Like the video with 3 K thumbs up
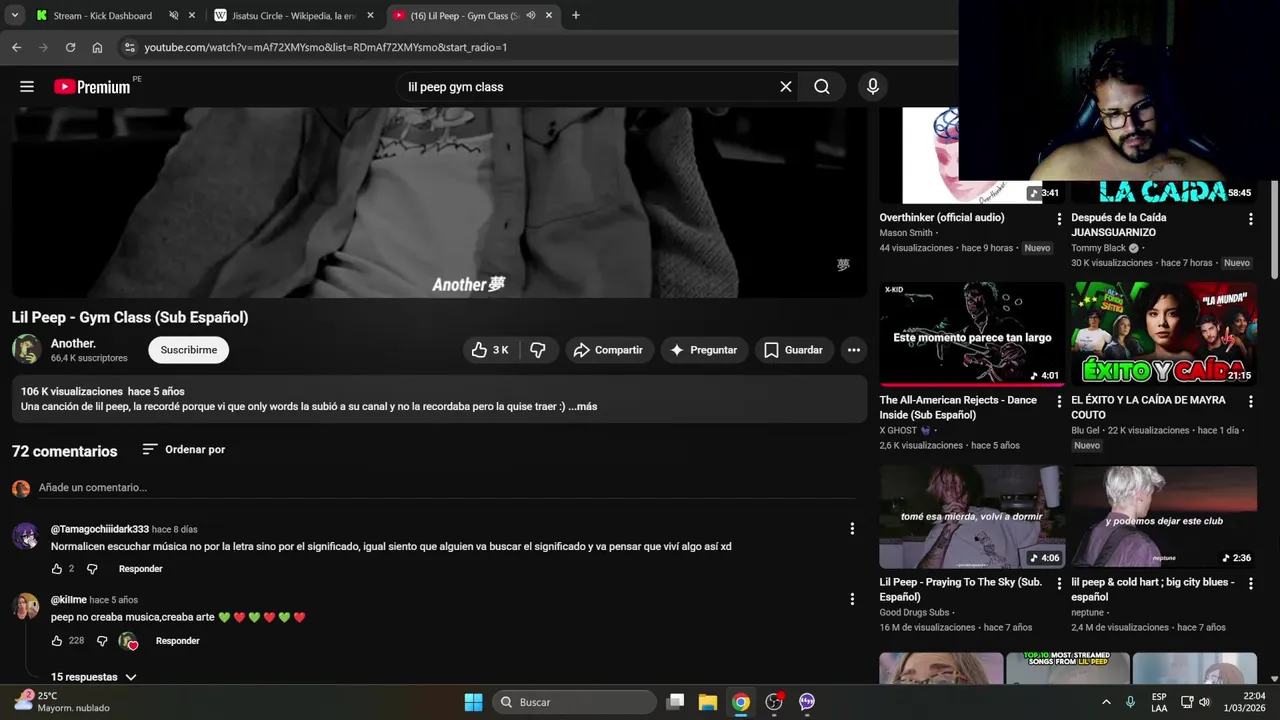1280x720 pixels. coord(490,350)
